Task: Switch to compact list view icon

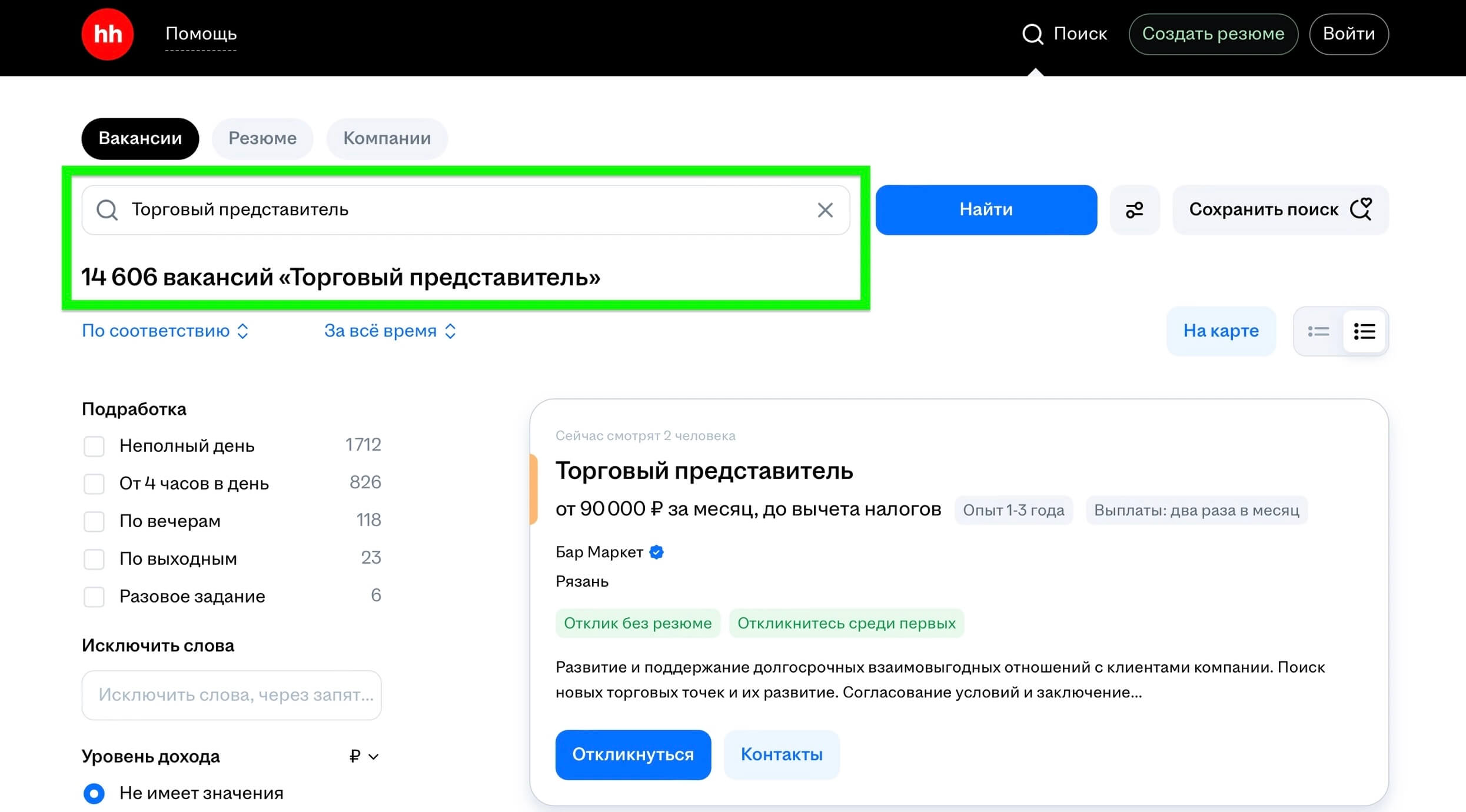Action: click(1318, 331)
